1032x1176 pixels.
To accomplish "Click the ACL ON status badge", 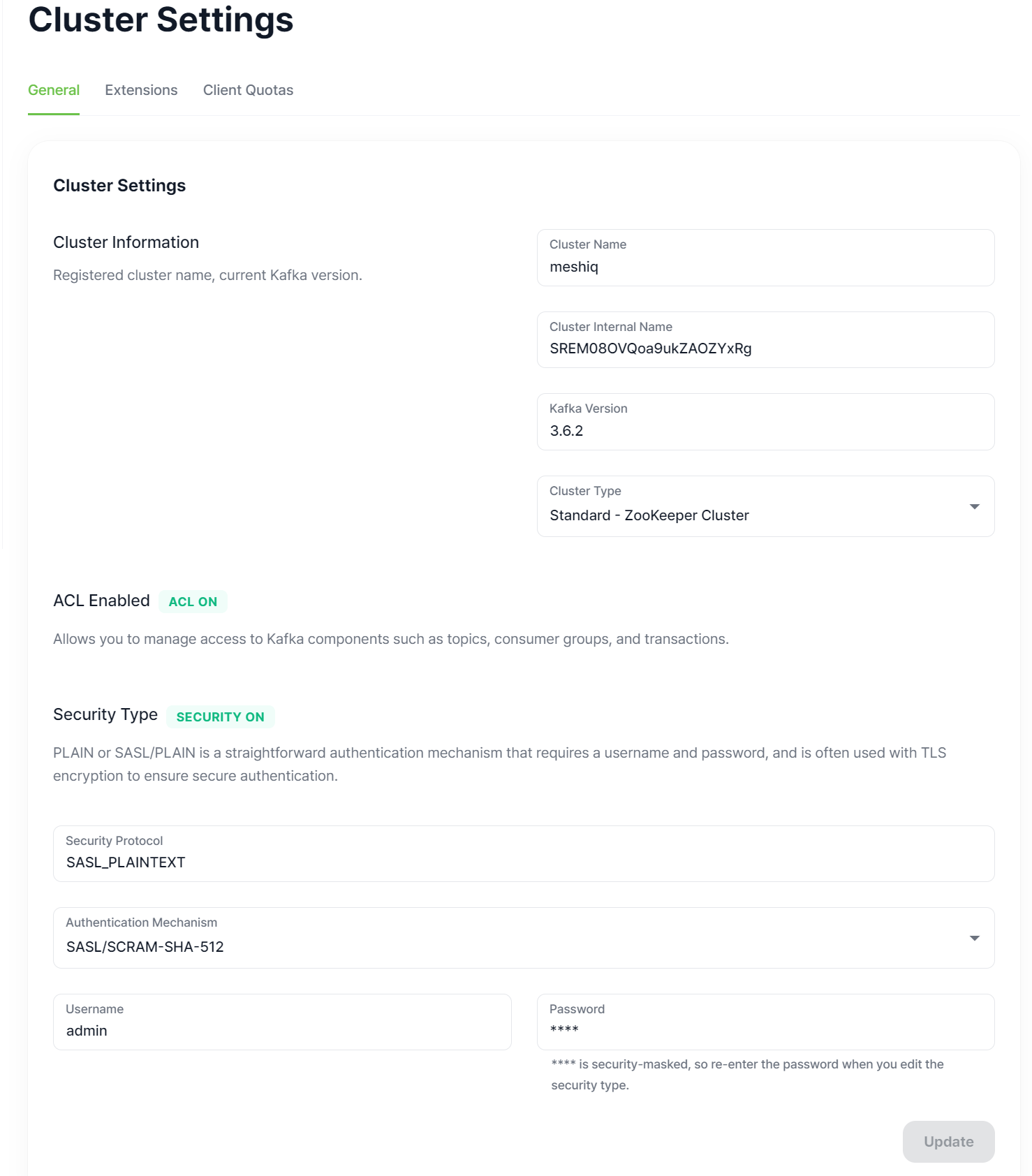I will (x=193, y=601).
